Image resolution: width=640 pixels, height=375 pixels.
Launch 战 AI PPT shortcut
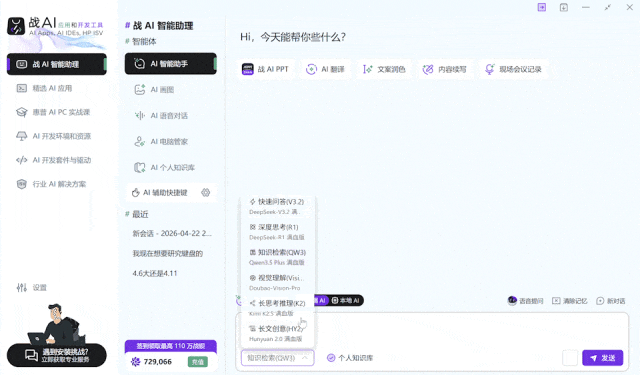click(x=265, y=69)
